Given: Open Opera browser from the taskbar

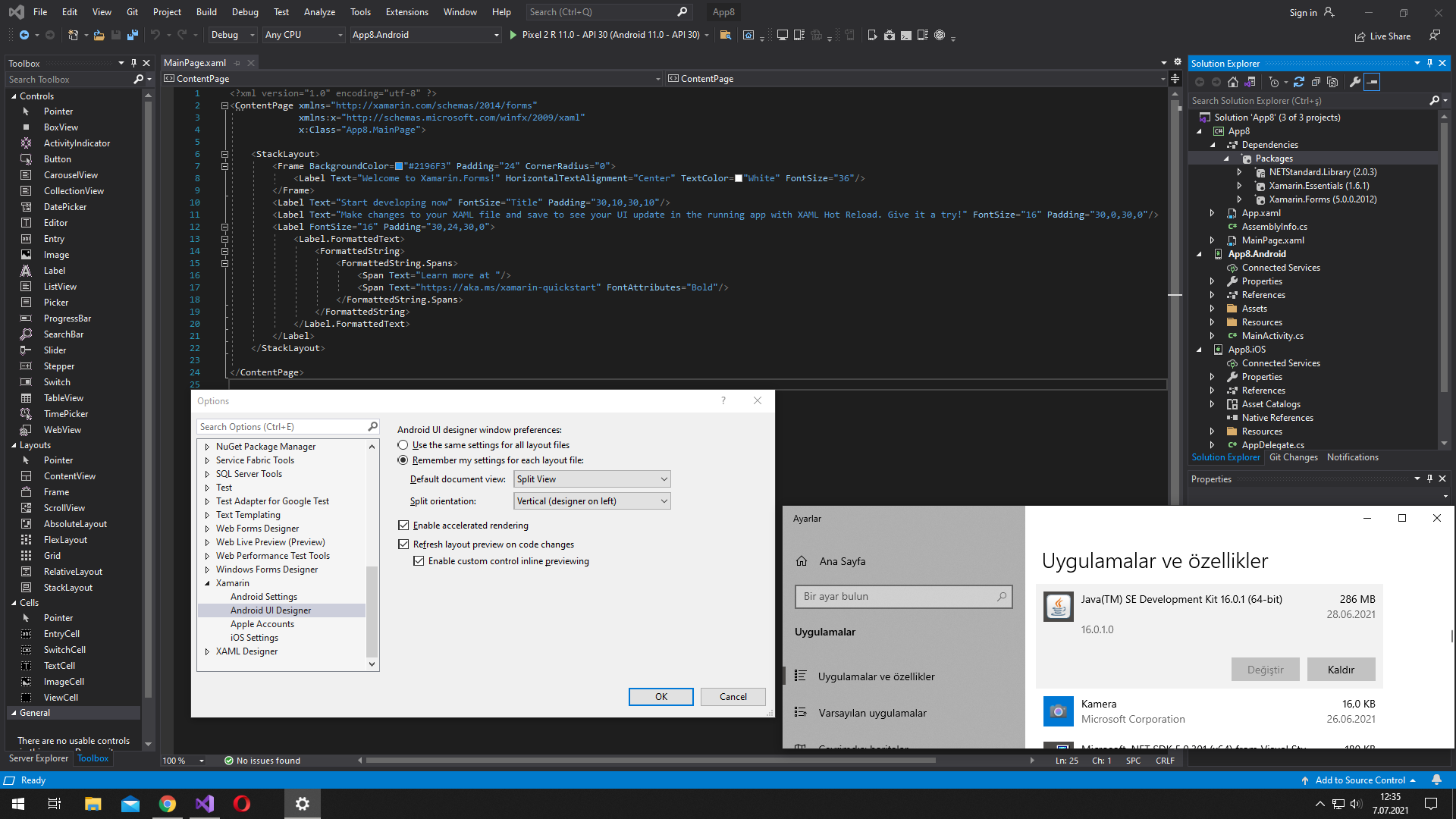Looking at the screenshot, I should [242, 804].
